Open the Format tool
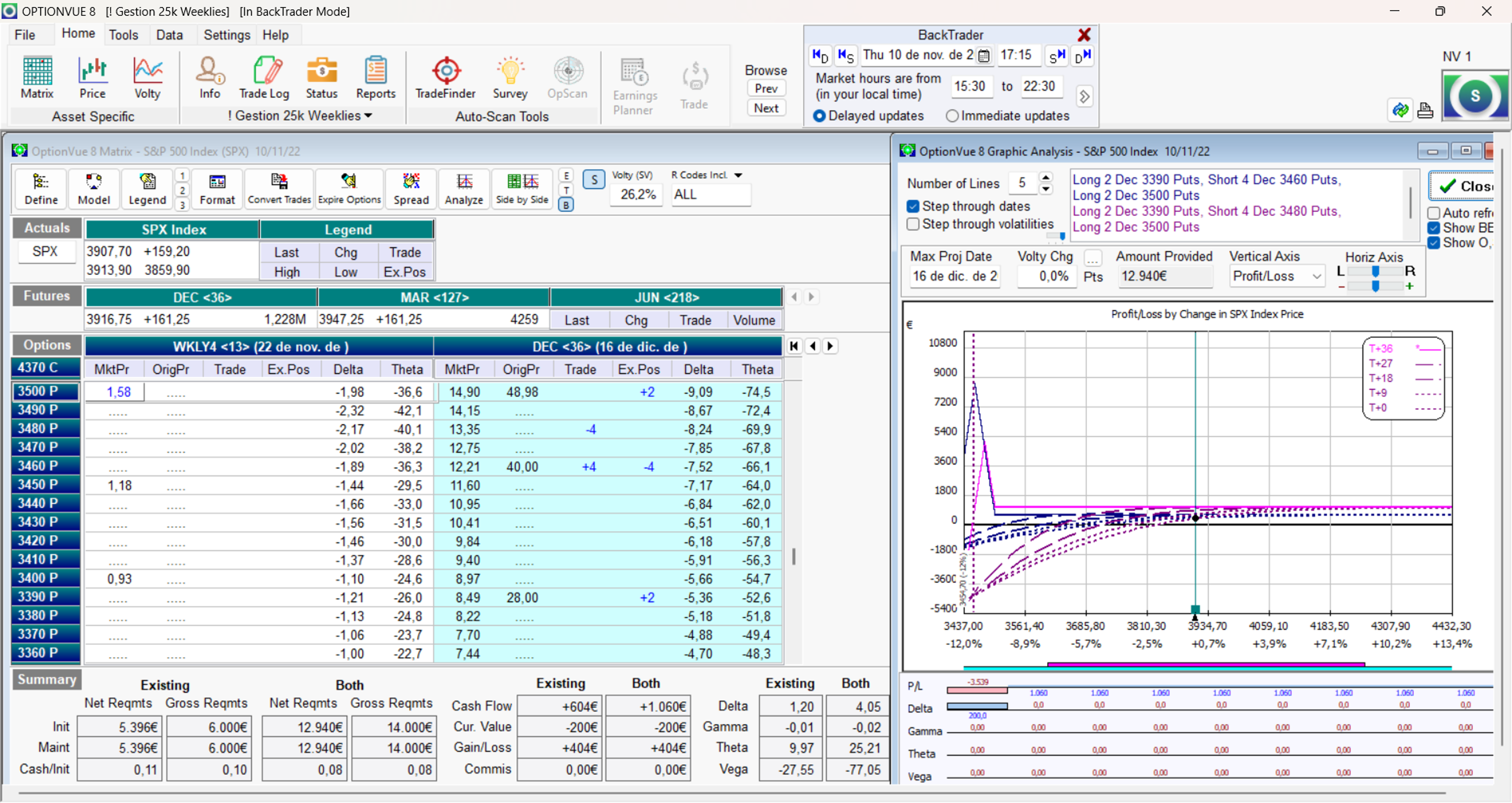1512x803 pixels. point(217,189)
